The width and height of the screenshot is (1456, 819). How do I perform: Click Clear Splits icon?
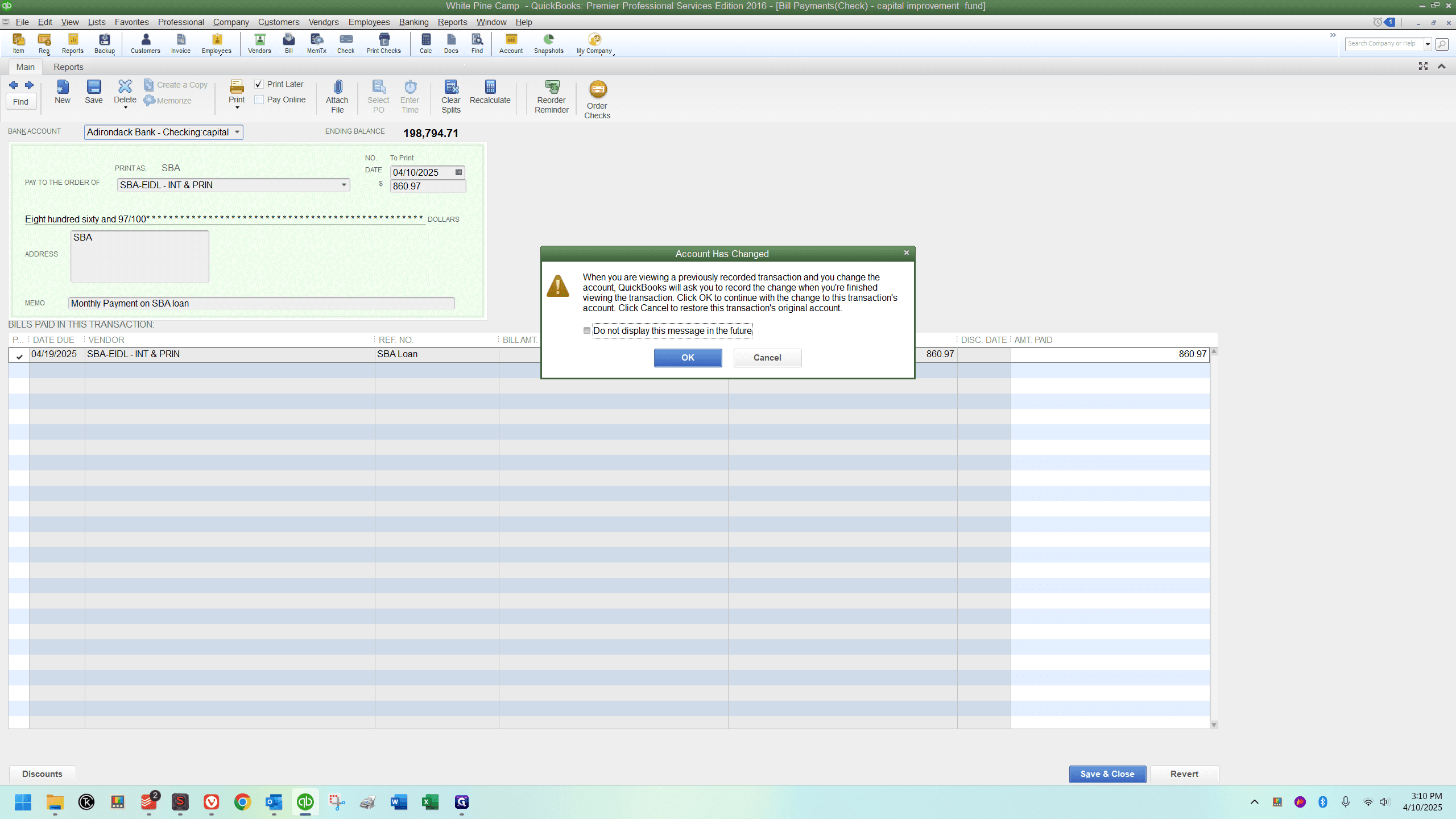tap(451, 97)
